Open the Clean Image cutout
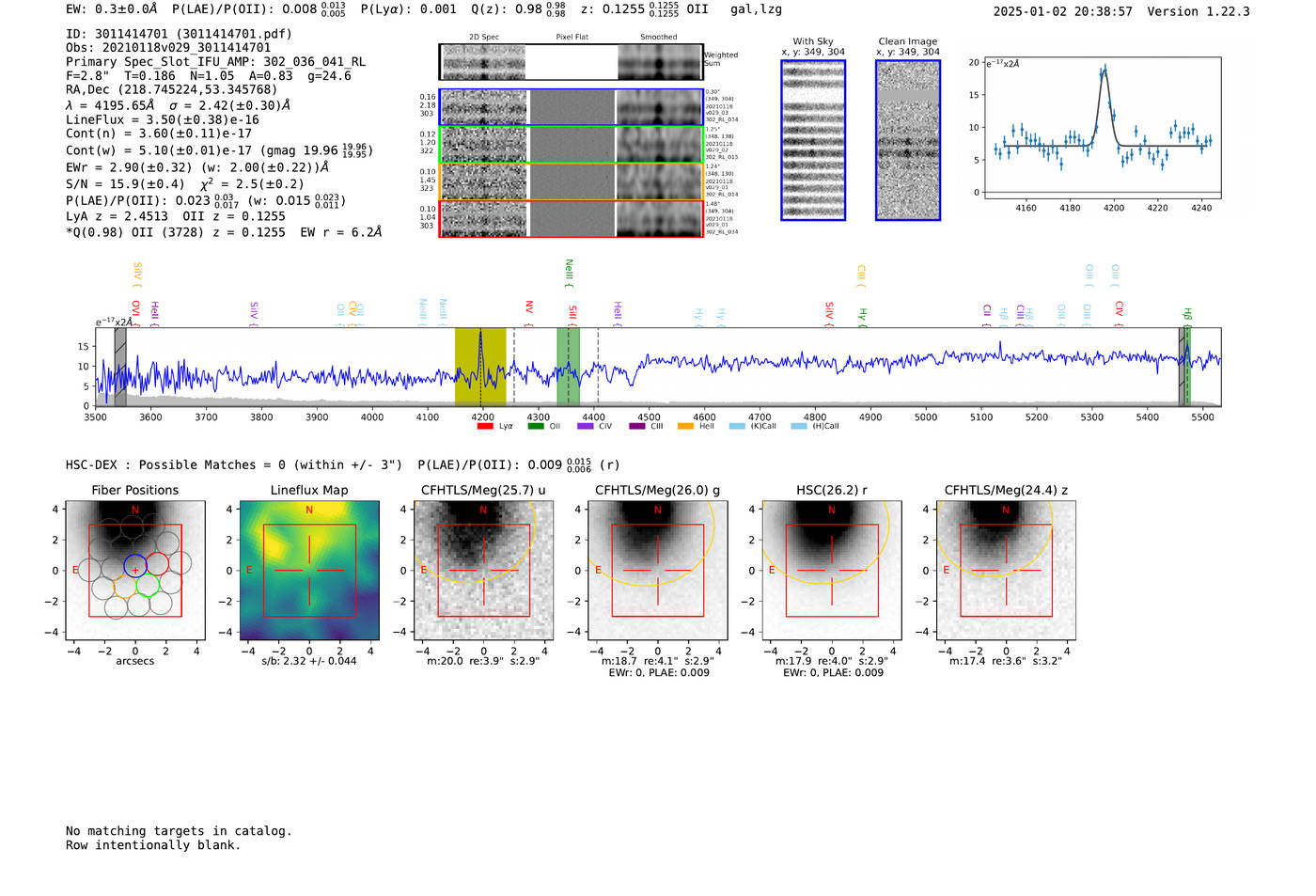The height and width of the screenshot is (896, 1316). click(x=908, y=140)
